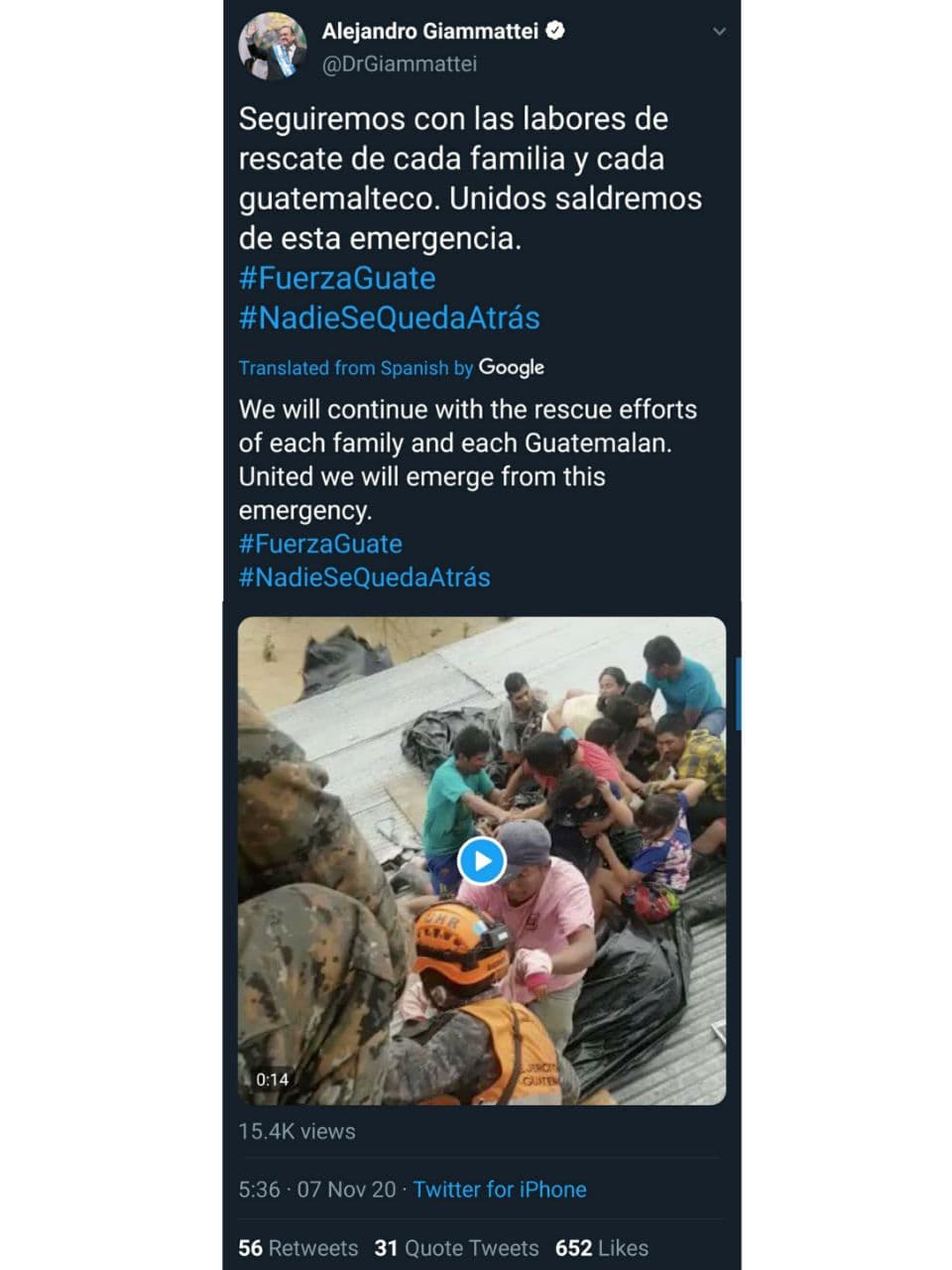View the 31 Quote Tweets list

[456, 1248]
